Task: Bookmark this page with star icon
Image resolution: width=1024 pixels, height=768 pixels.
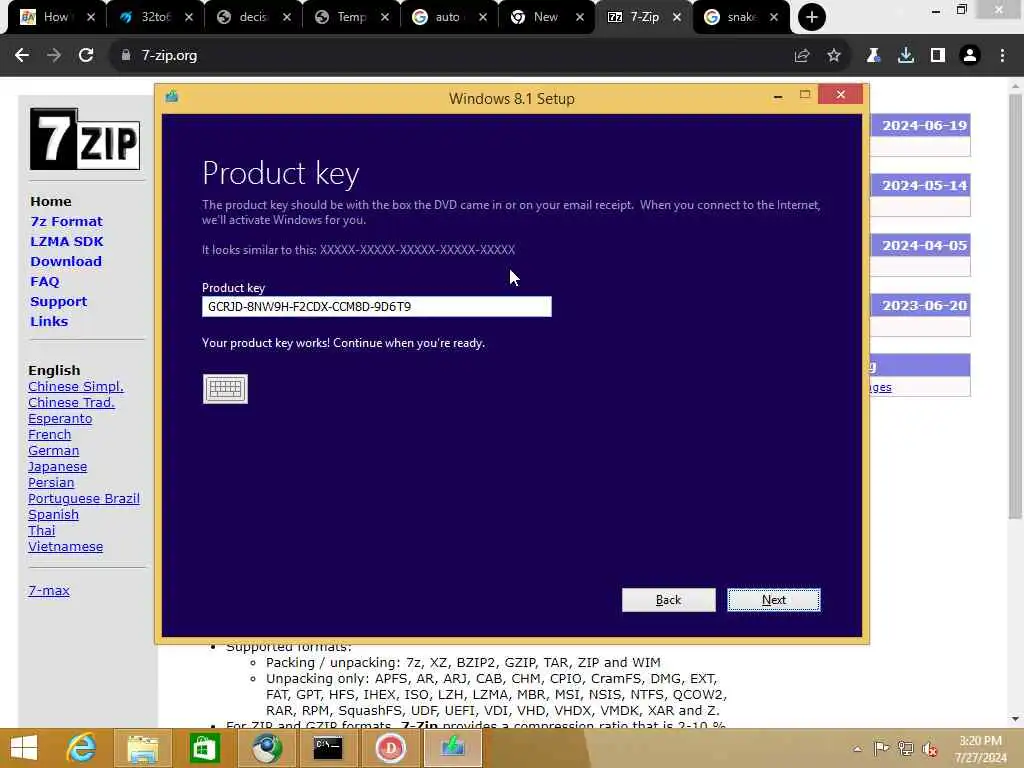Action: point(834,56)
